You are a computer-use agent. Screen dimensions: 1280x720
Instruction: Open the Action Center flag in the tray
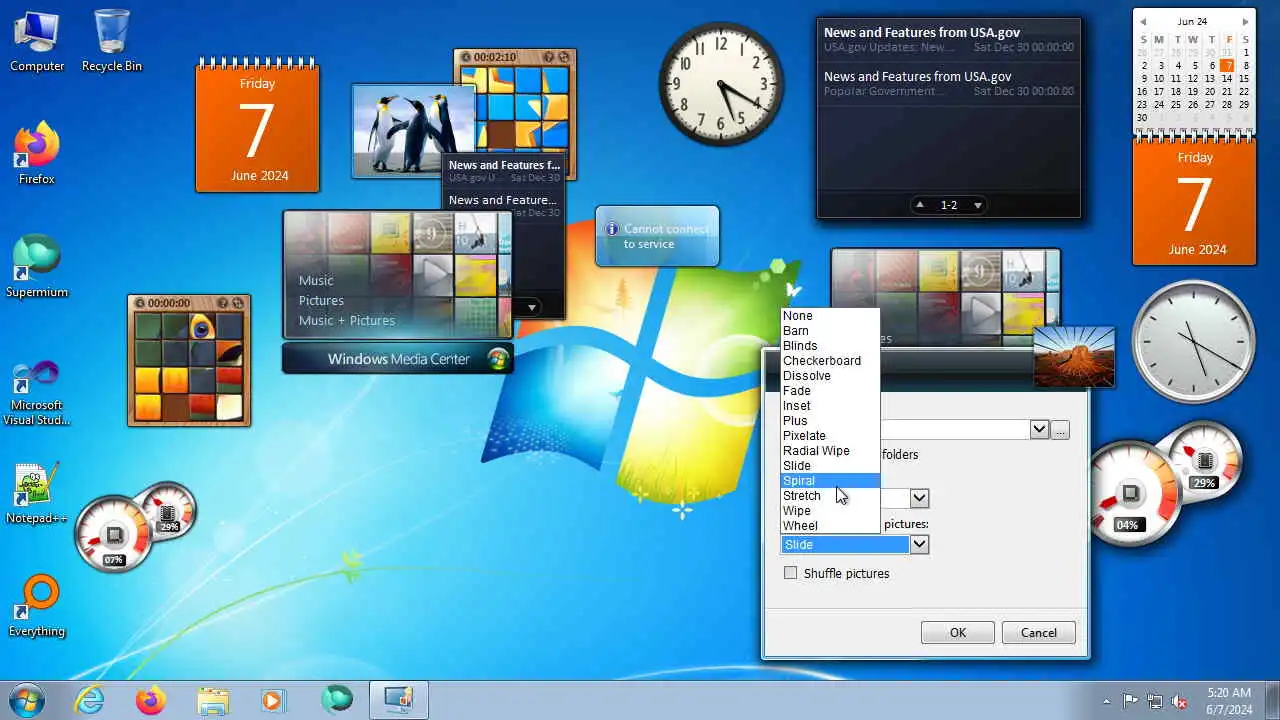1131,701
